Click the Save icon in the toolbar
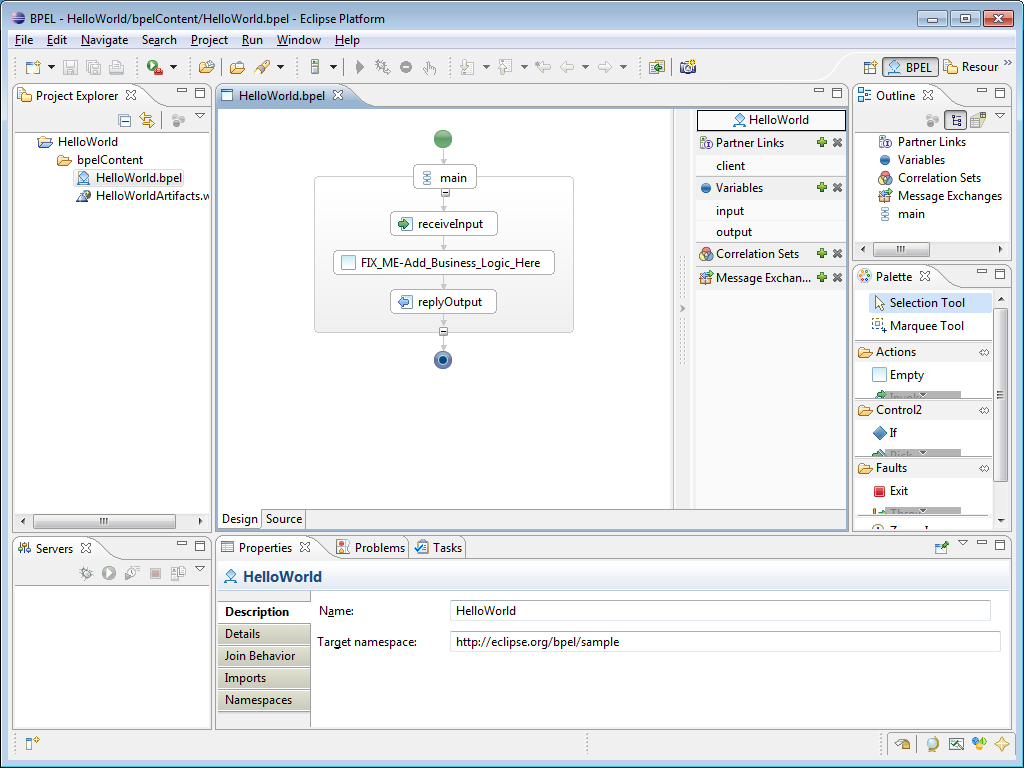This screenshot has width=1024, height=768. (x=69, y=67)
